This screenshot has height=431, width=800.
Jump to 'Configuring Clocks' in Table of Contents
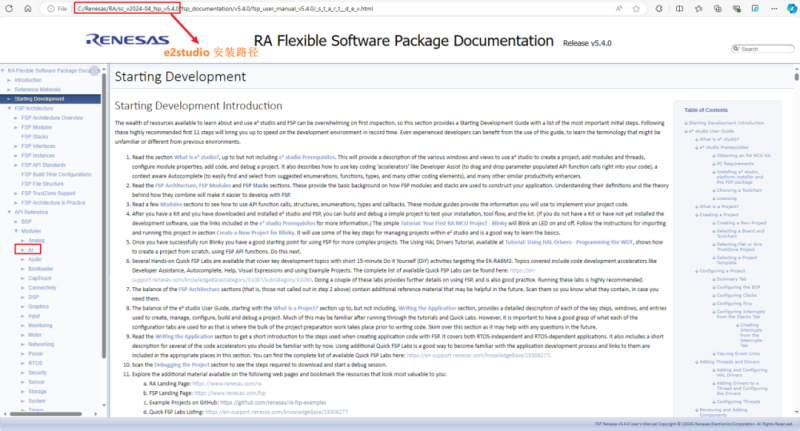[x=737, y=295]
